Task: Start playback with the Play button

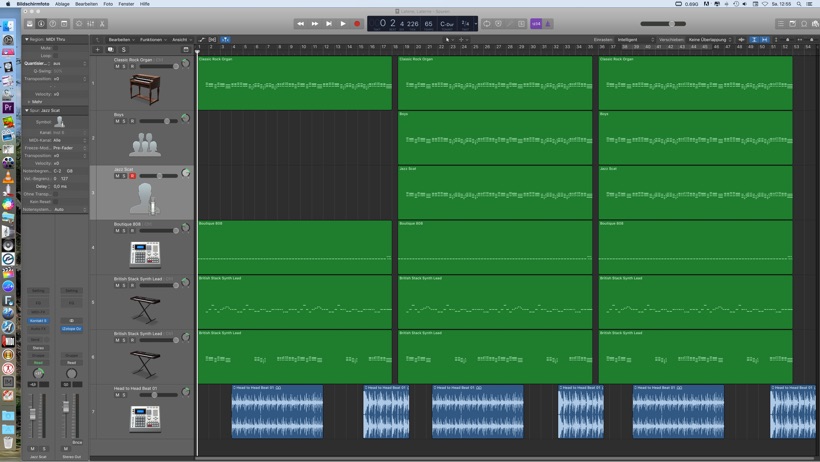Action: tap(343, 24)
